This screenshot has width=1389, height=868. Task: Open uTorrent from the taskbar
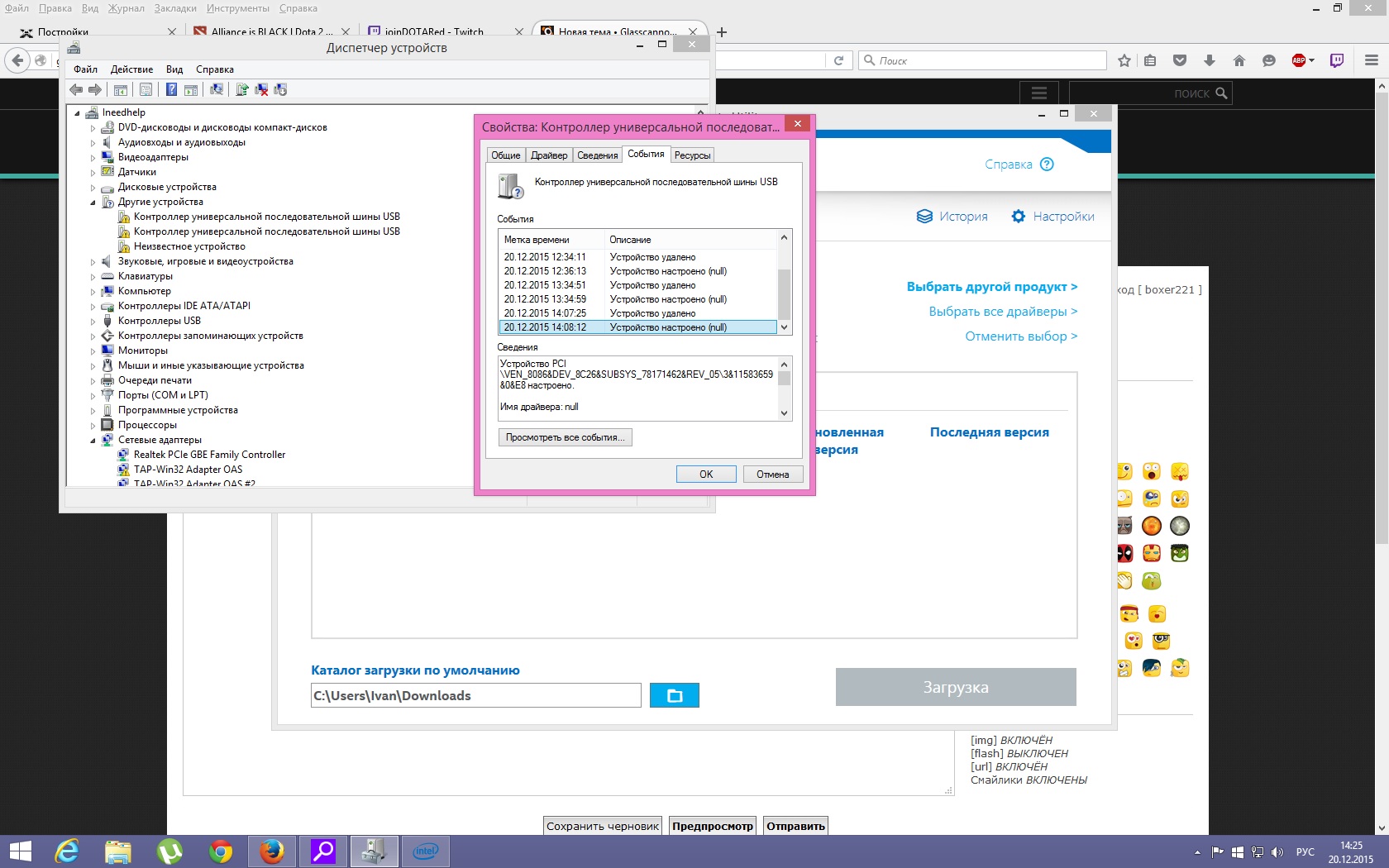[169, 851]
